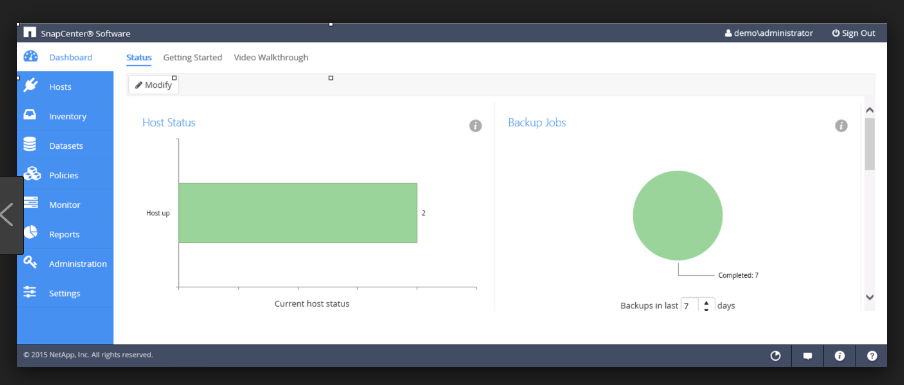Open footer information icon
This screenshot has width=904, height=385.
839,356
